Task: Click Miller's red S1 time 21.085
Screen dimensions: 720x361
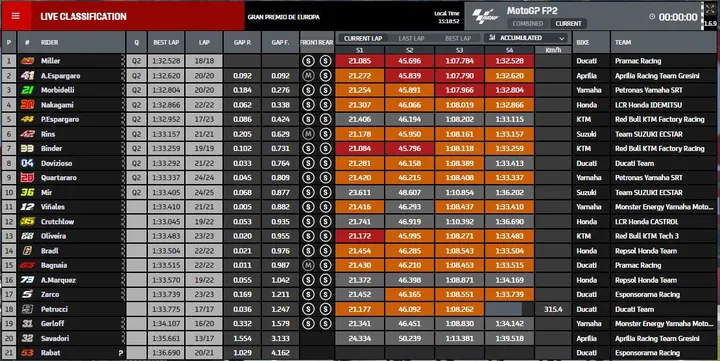Action: coord(360,61)
